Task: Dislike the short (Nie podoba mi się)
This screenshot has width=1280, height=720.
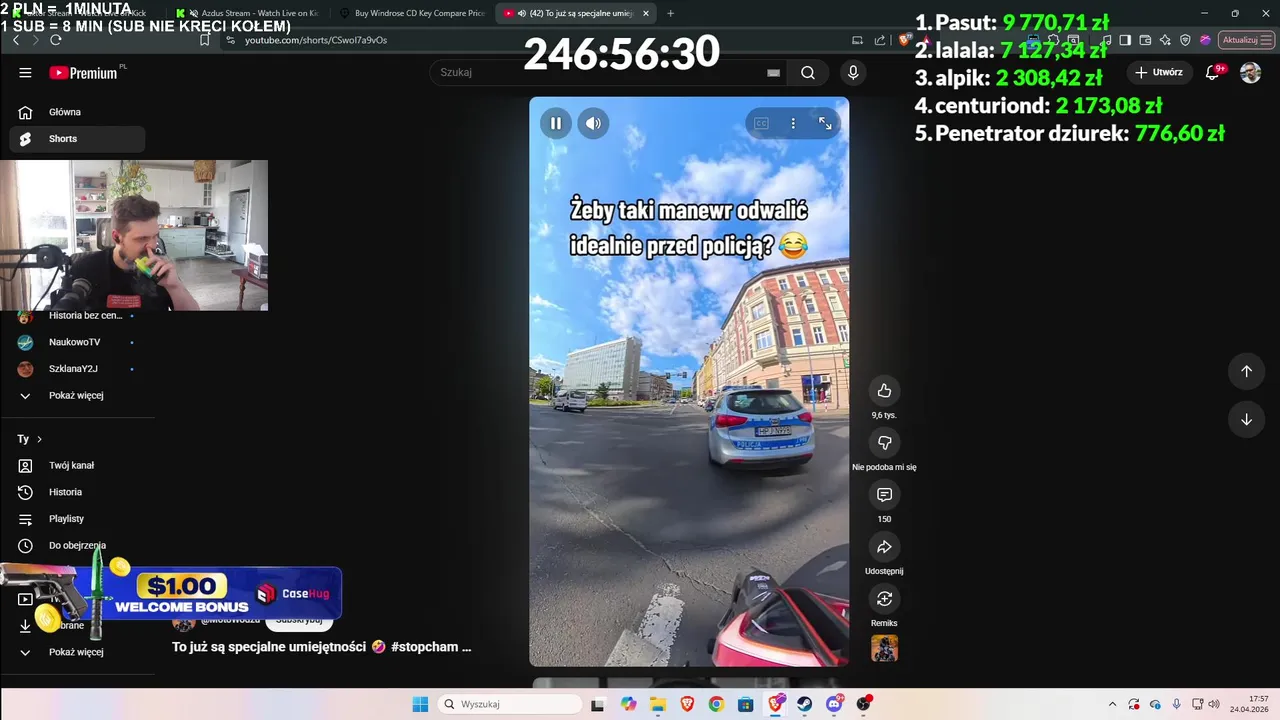Action: pos(884,442)
